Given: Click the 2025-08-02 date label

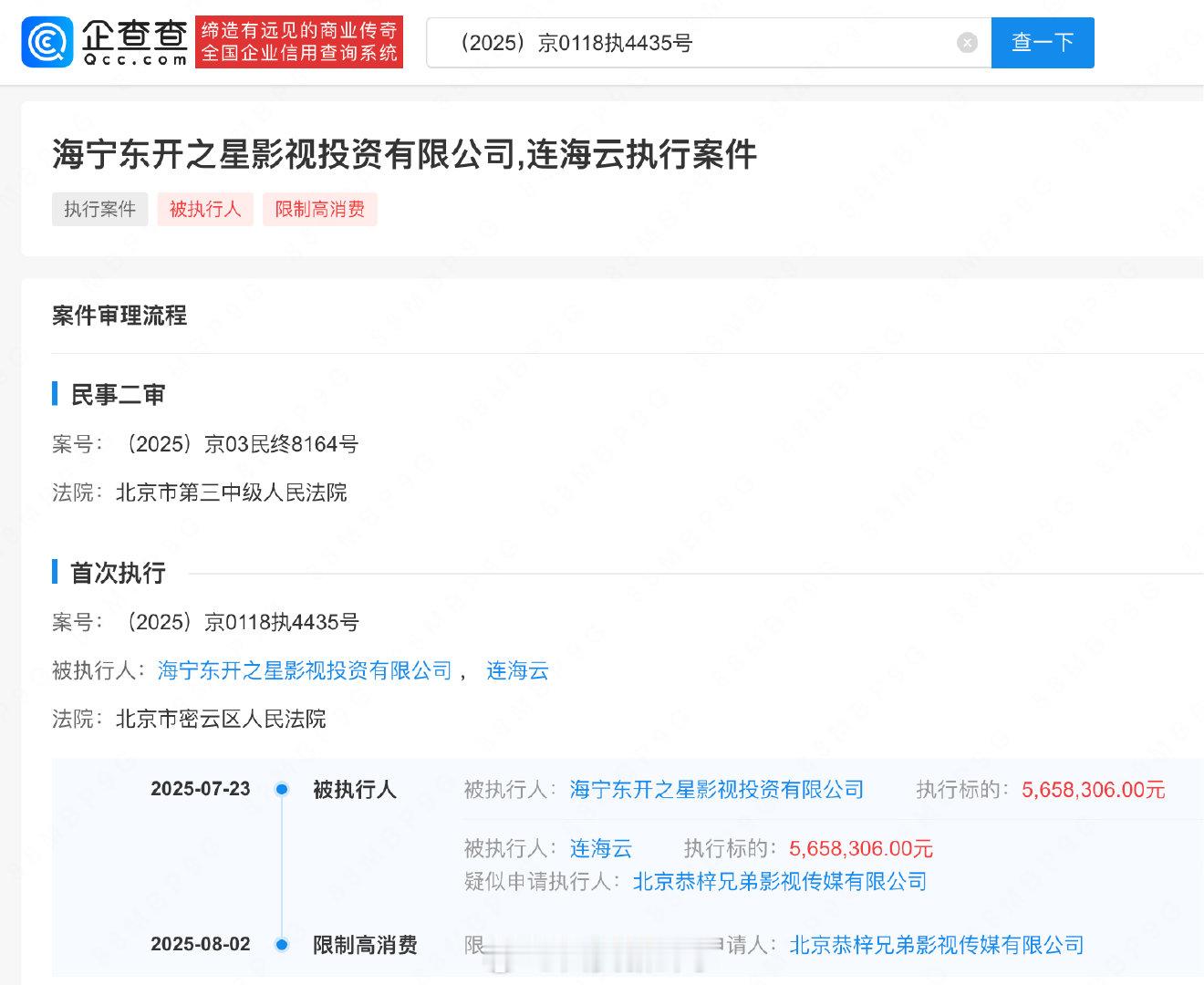Looking at the screenshot, I should 201,944.
